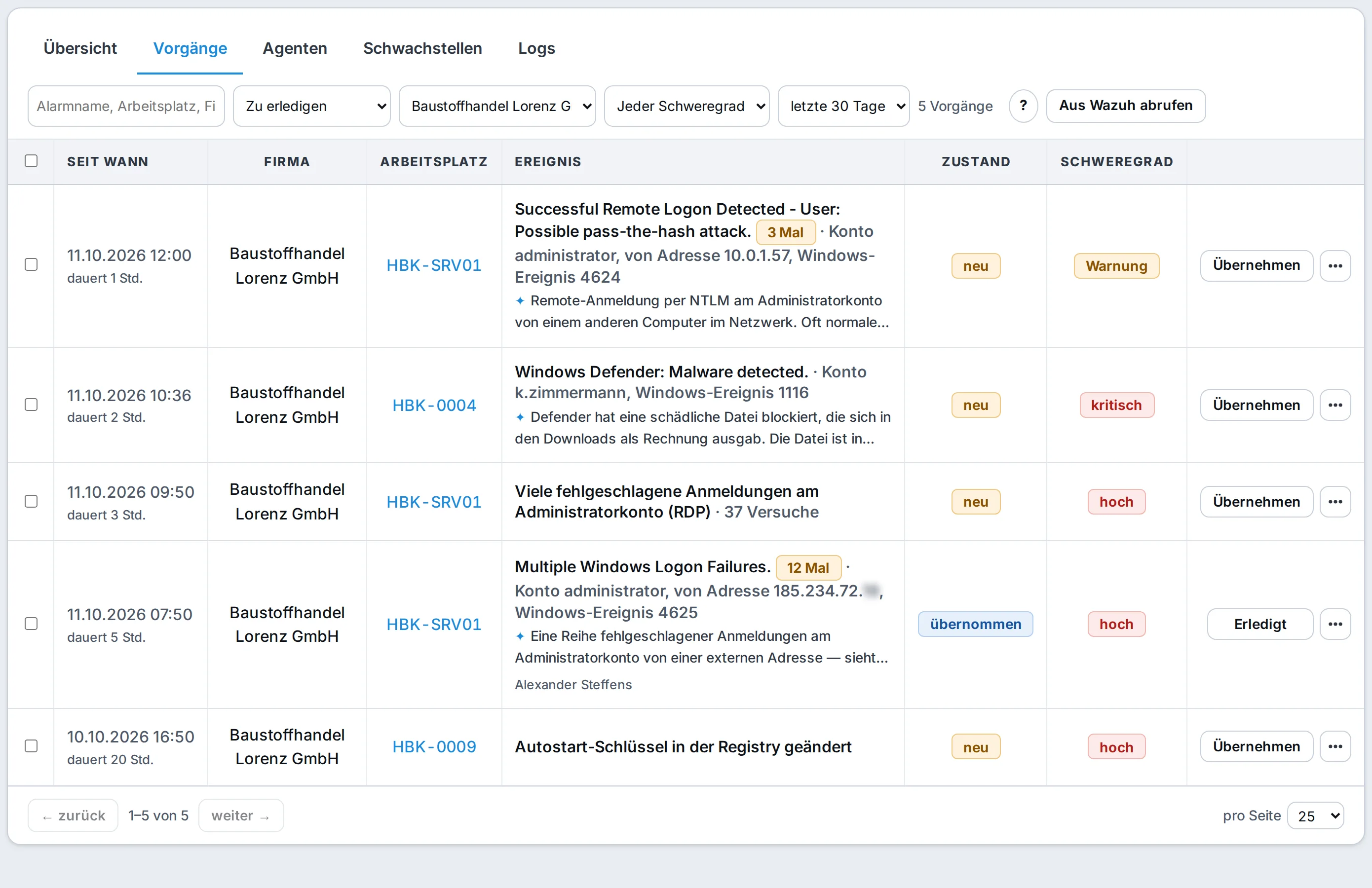1372x888 pixels.
Task: Open HBK-SRV01 link in 12:00 row
Action: pyautogui.click(x=434, y=265)
